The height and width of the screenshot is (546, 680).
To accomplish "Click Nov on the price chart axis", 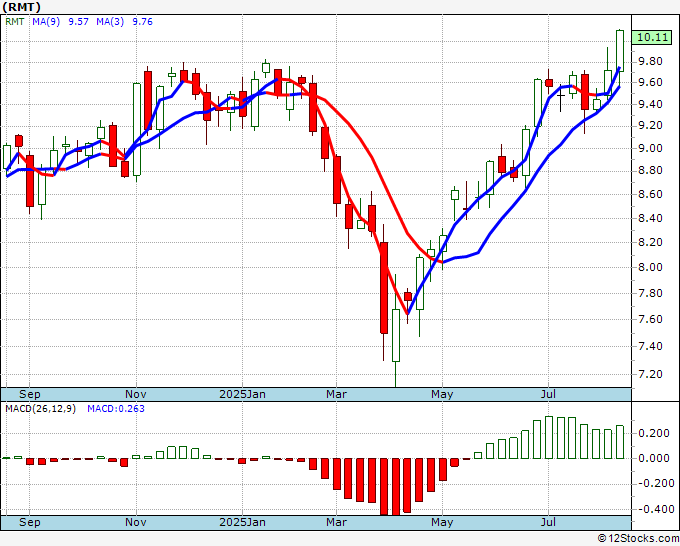I will (136, 394).
